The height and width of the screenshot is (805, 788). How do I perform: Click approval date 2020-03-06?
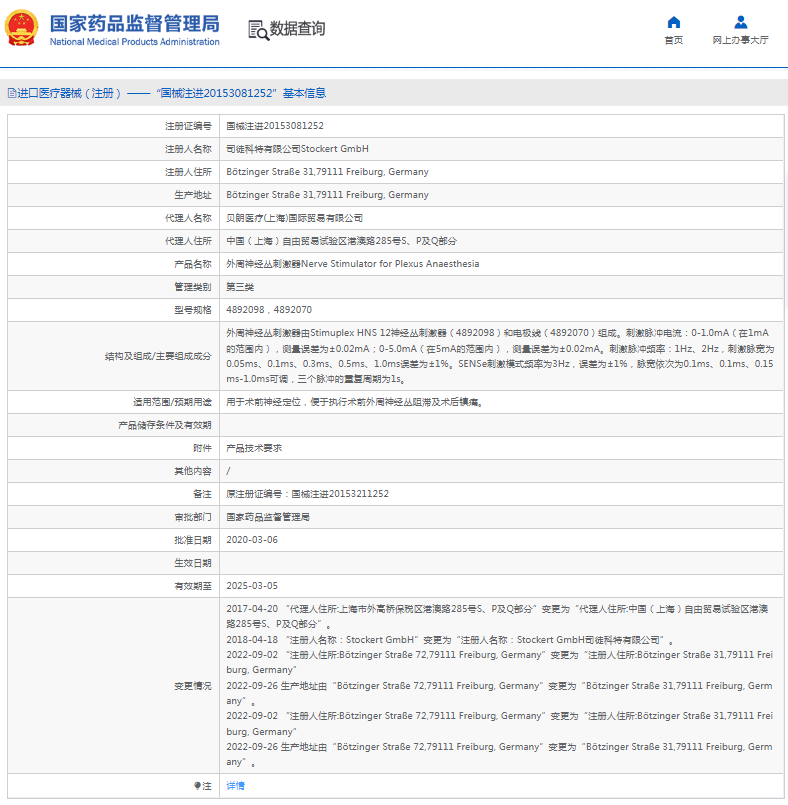(251, 539)
